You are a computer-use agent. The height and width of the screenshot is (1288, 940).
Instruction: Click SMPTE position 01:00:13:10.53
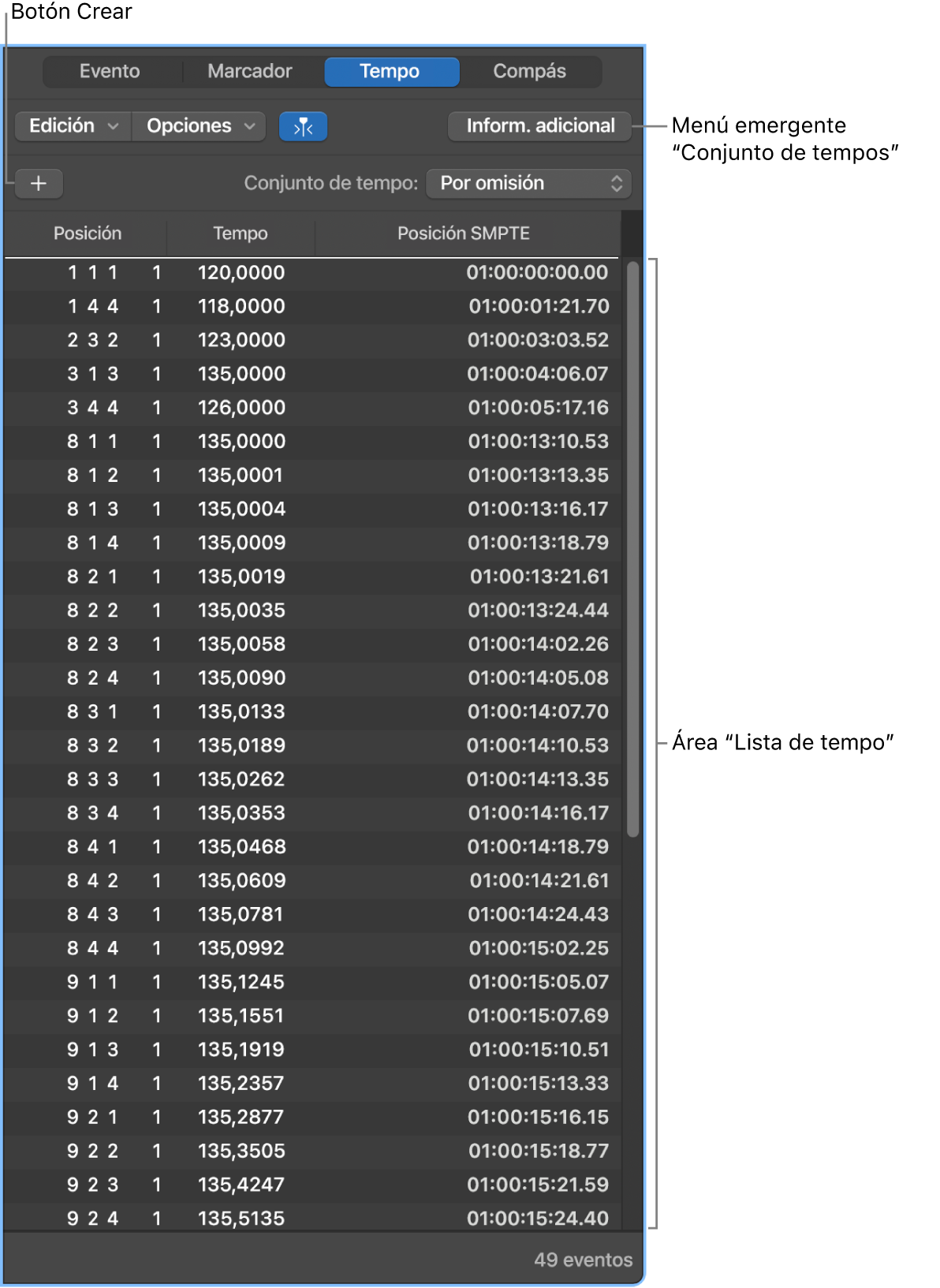[538, 442]
